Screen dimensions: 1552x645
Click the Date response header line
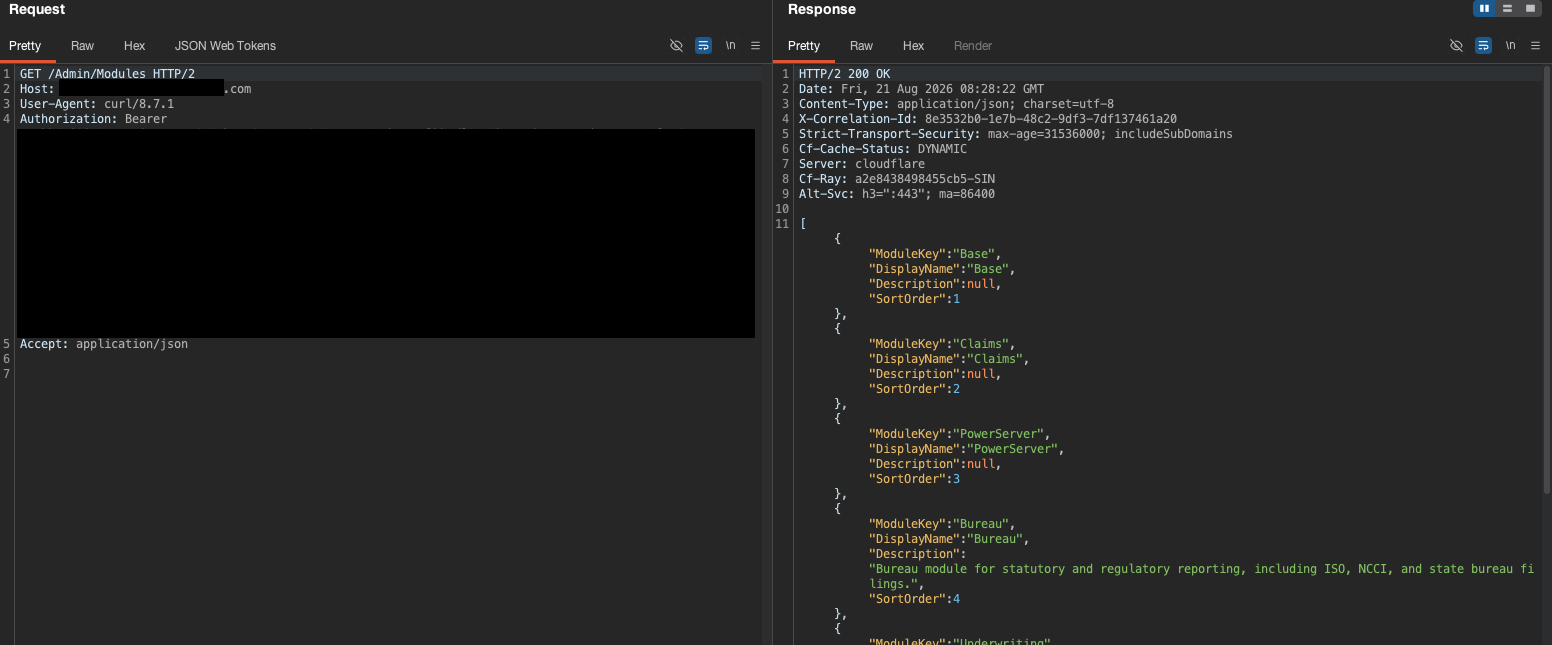click(x=921, y=89)
